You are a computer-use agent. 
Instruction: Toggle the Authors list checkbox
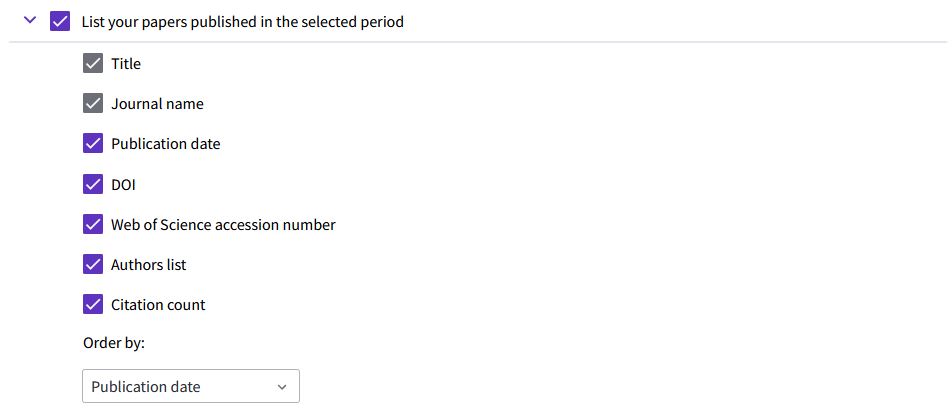(93, 264)
